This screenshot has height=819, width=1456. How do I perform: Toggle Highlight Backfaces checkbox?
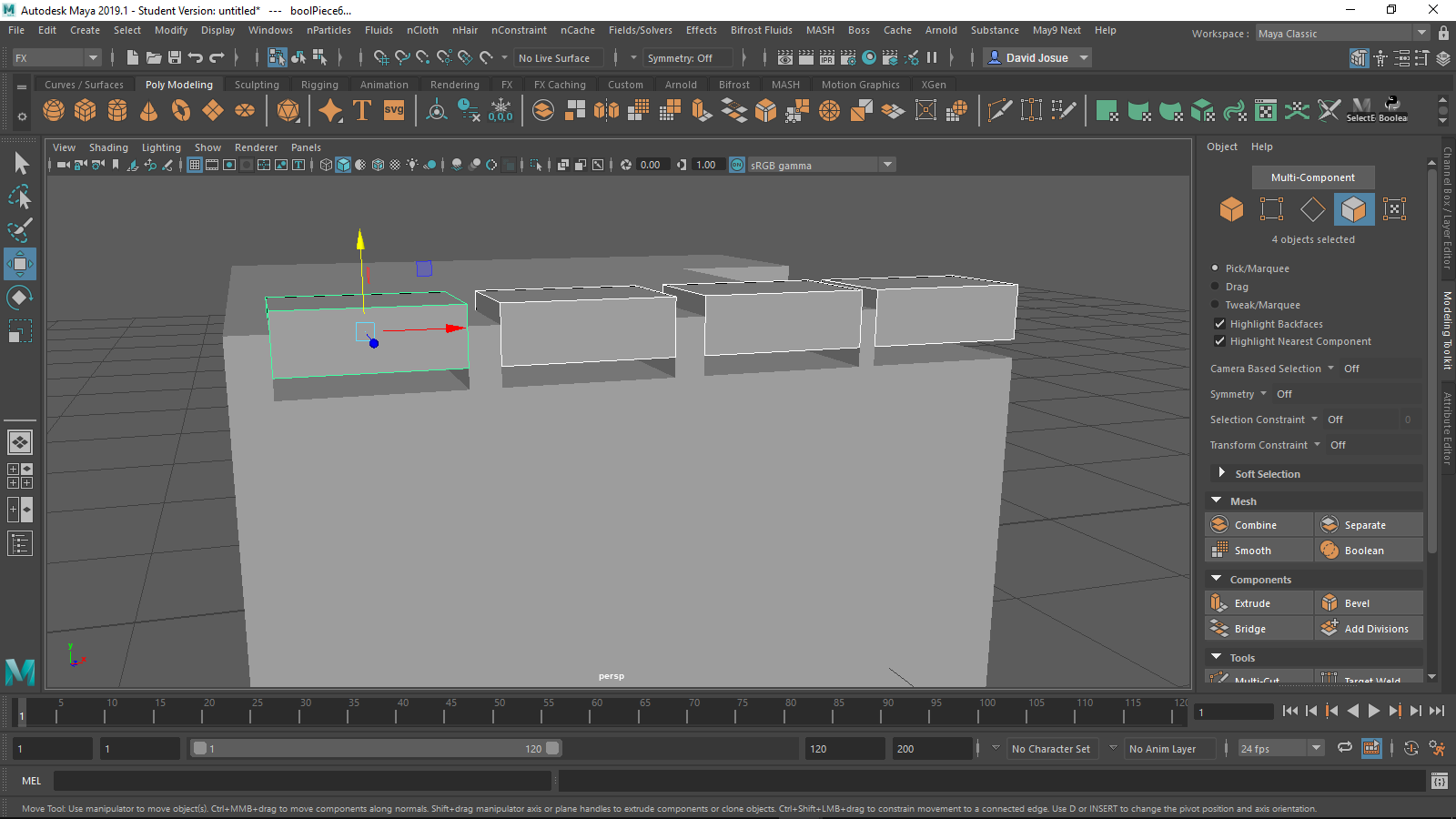1219,324
